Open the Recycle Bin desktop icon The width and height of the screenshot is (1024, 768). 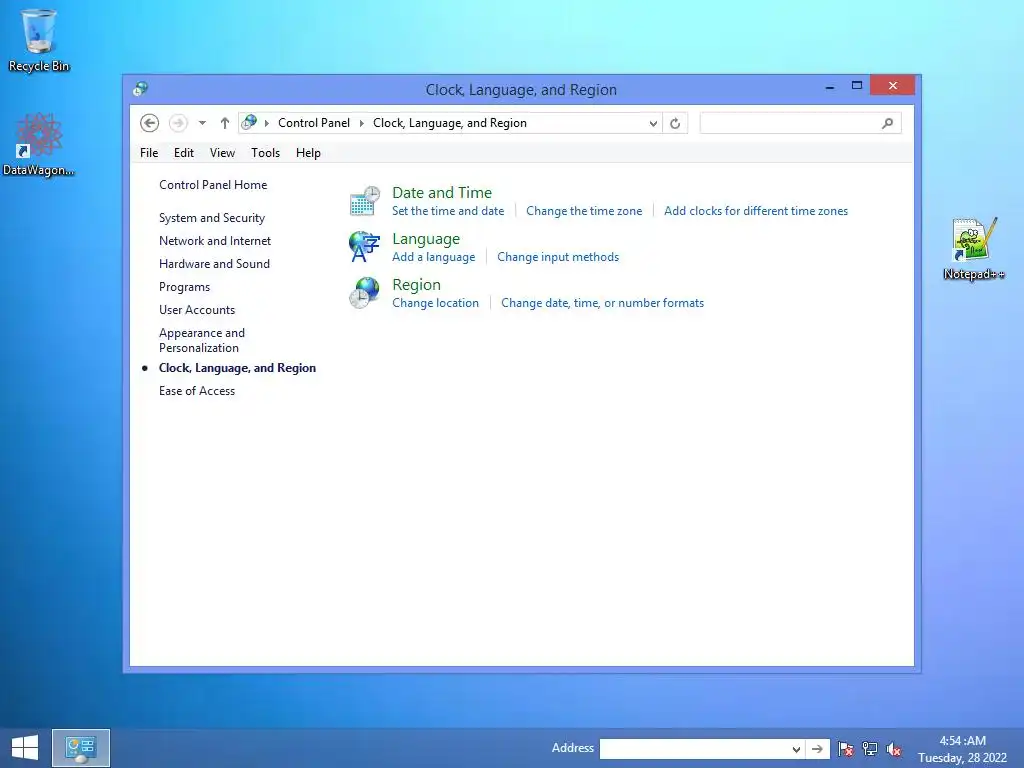coord(39,40)
